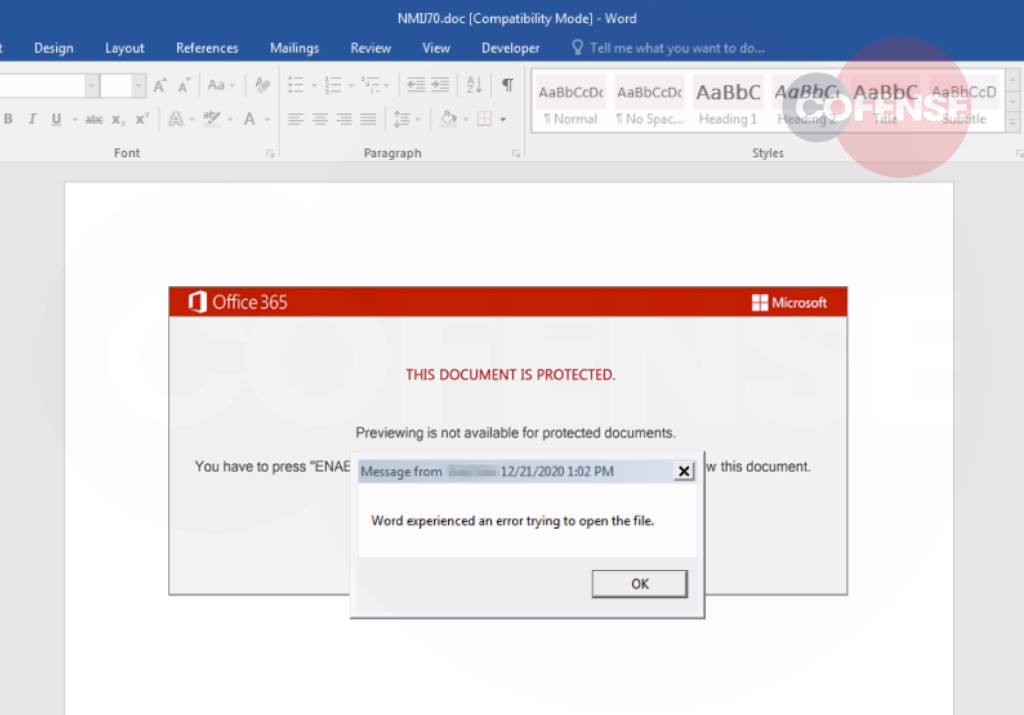Start a multilevel list
1024x715 pixels.
pos(371,85)
